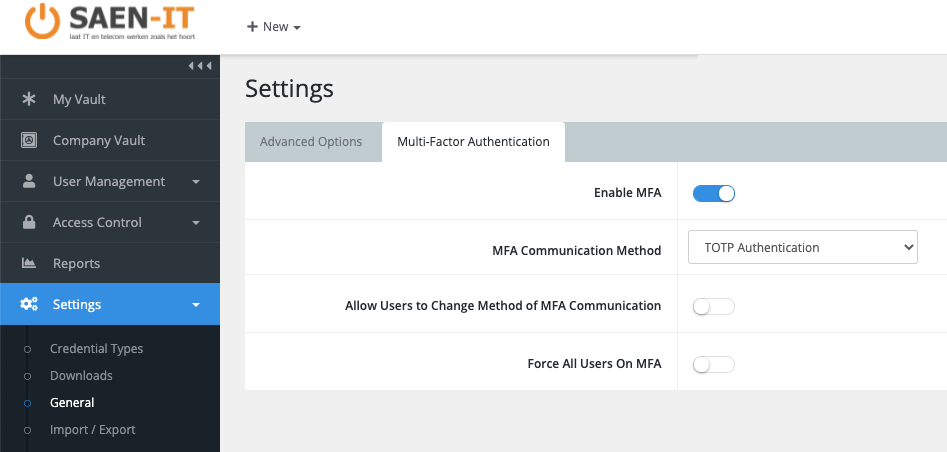This screenshot has width=947, height=452.
Task: Click the User Management person icon
Action: tap(29, 181)
